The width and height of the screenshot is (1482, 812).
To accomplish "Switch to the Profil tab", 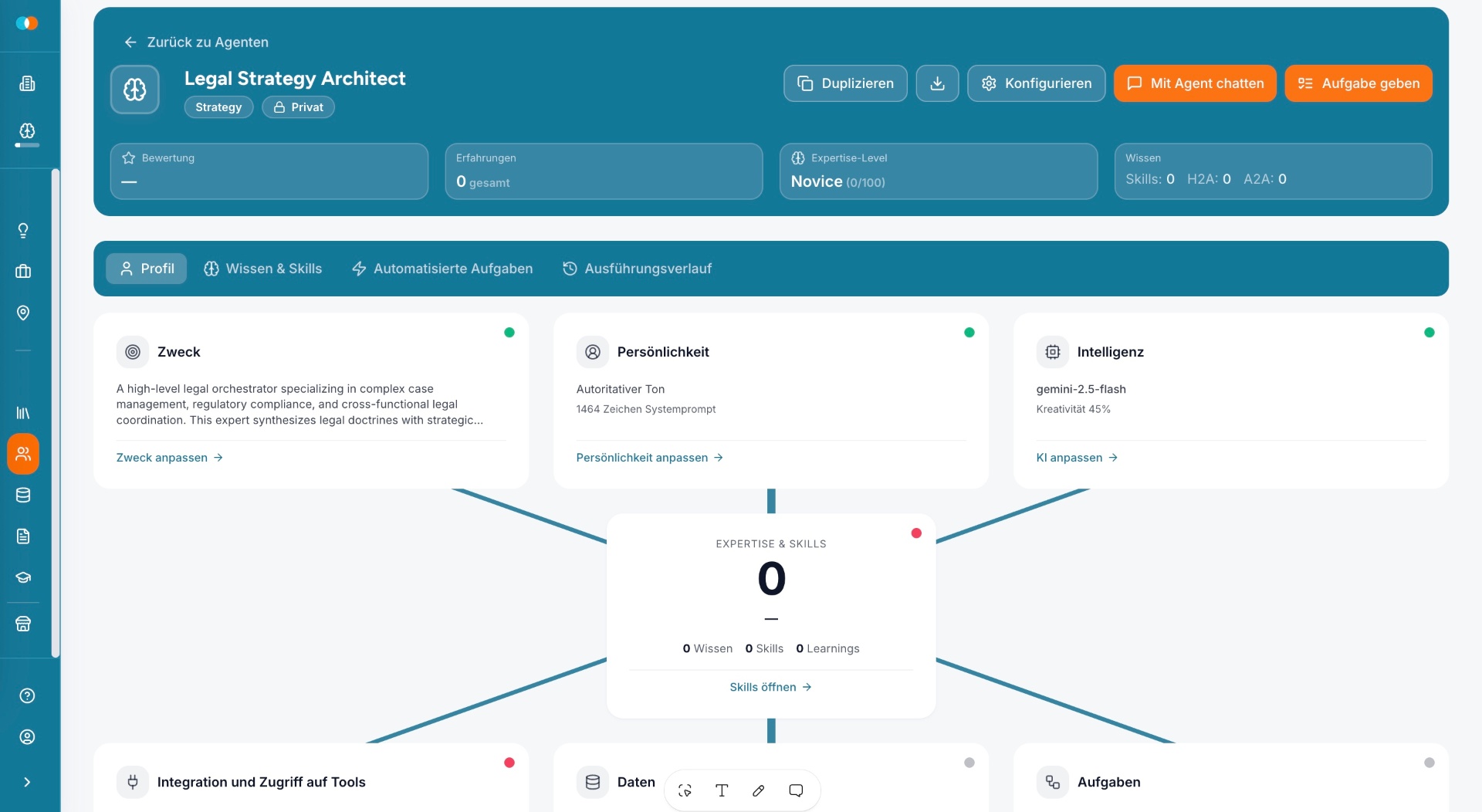I will [146, 269].
